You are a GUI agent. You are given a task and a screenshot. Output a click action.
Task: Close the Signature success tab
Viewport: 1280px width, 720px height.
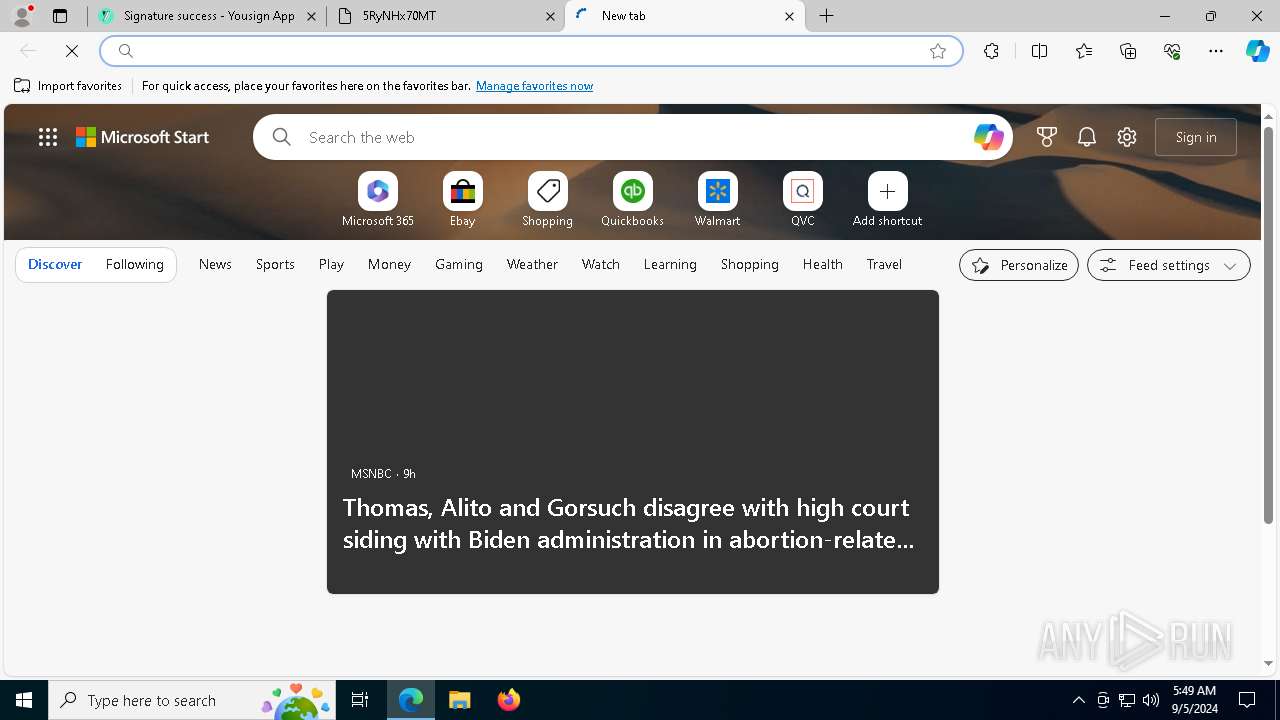(311, 16)
